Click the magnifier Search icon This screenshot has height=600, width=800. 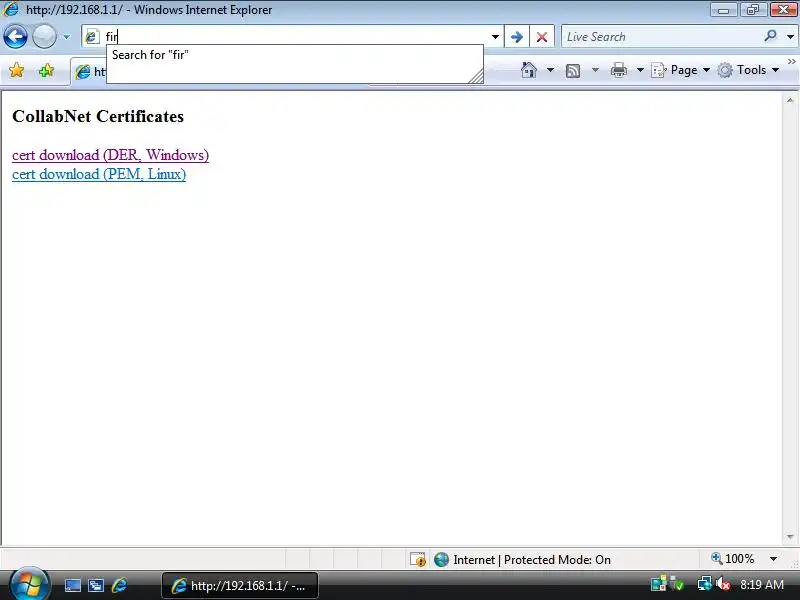point(770,36)
